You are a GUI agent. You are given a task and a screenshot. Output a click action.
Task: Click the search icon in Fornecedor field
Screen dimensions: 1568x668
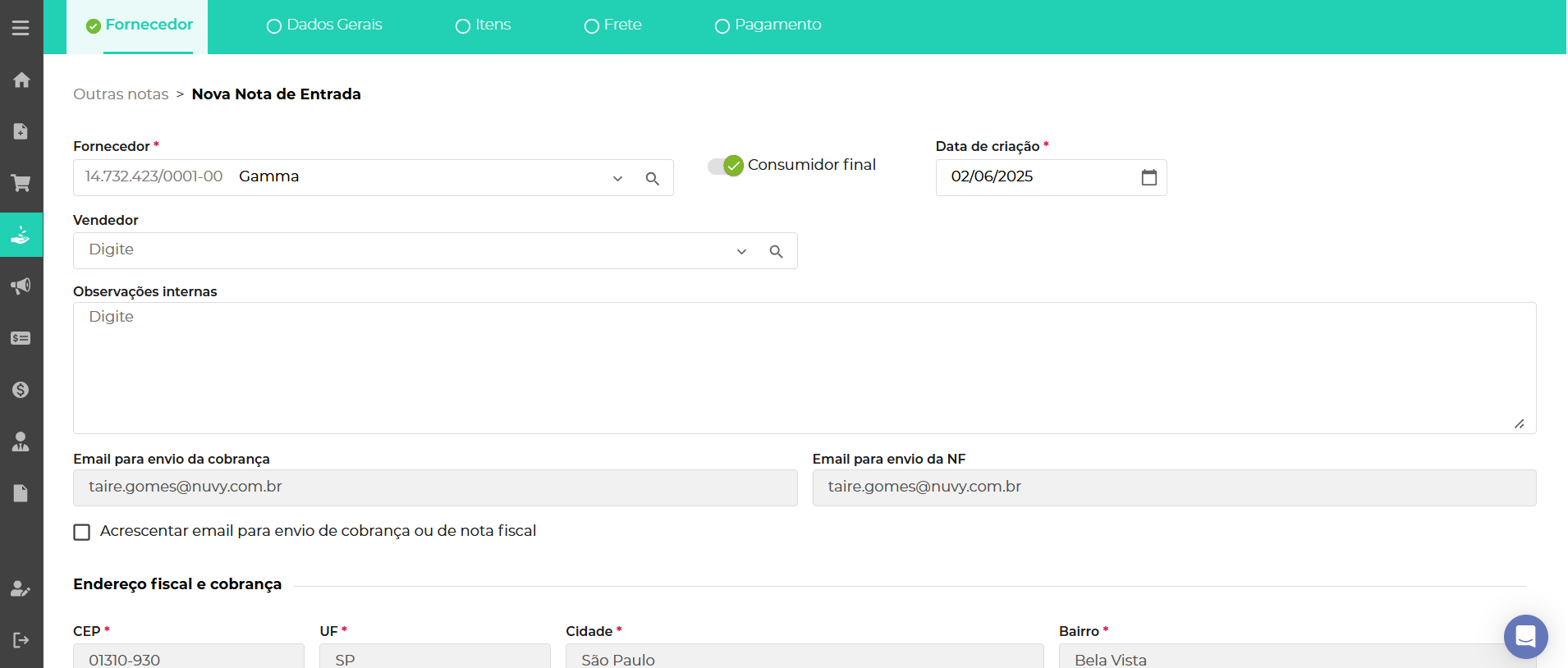coord(653,178)
